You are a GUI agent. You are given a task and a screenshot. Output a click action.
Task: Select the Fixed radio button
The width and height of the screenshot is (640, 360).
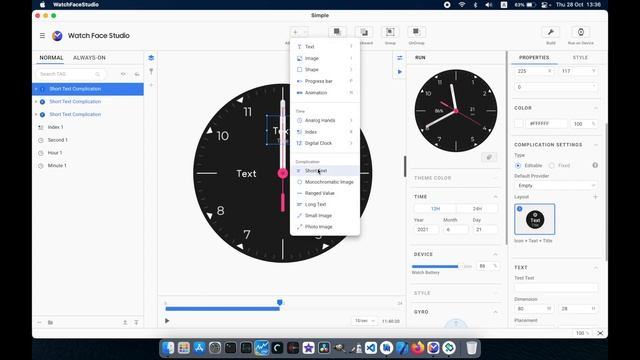551,166
